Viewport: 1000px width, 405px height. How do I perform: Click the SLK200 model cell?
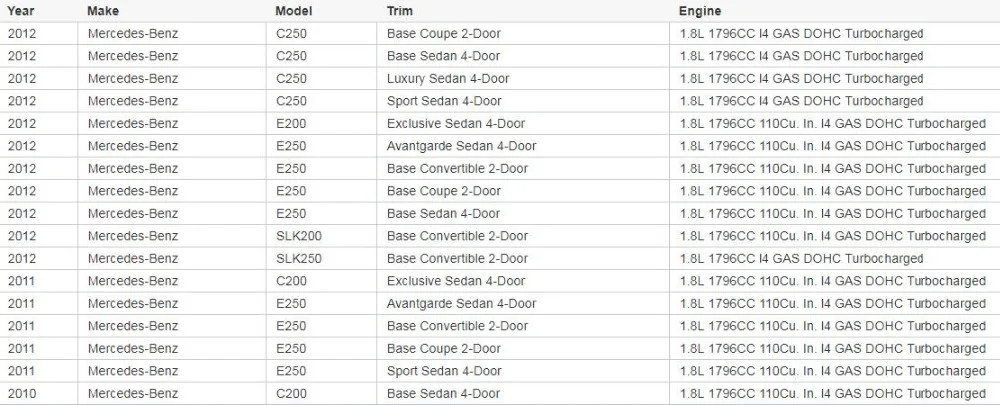click(321, 236)
